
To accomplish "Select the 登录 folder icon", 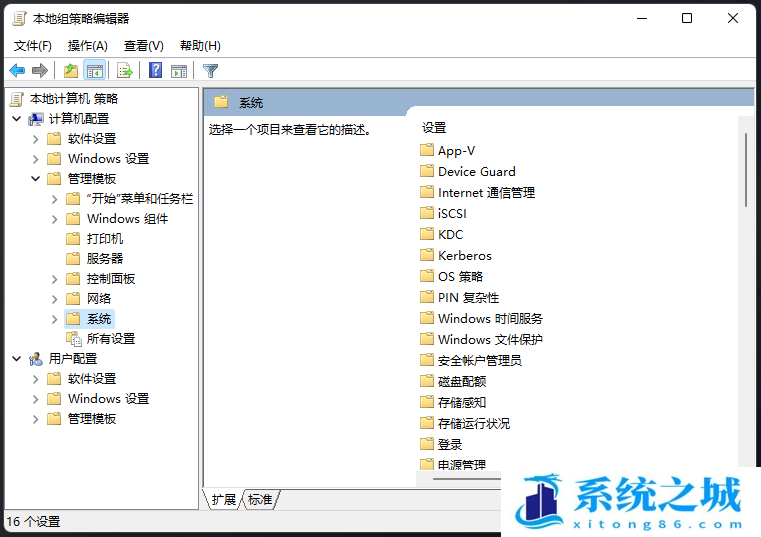I will [x=427, y=444].
